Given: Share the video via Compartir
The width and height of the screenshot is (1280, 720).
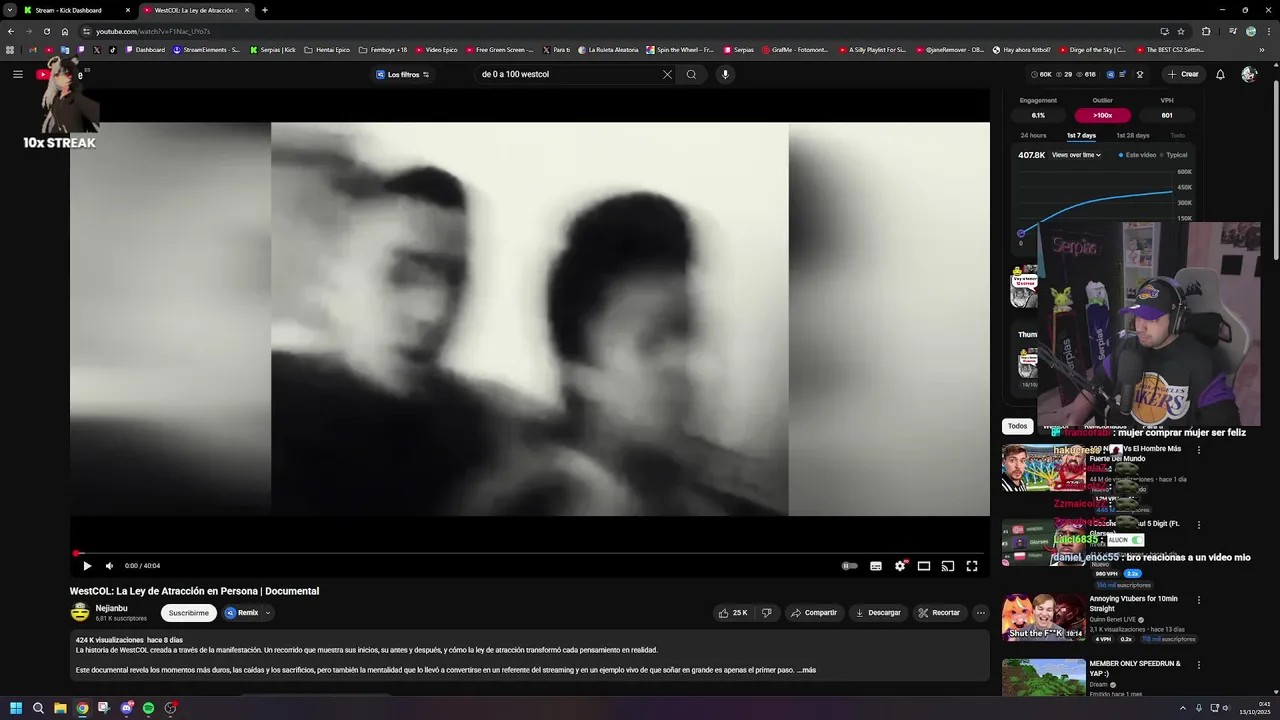Looking at the screenshot, I should pyautogui.click(x=813, y=613).
